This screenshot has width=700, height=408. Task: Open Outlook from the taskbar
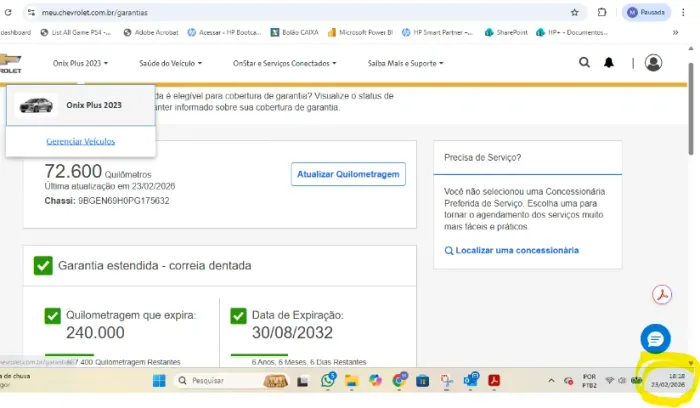coord(471,380)
